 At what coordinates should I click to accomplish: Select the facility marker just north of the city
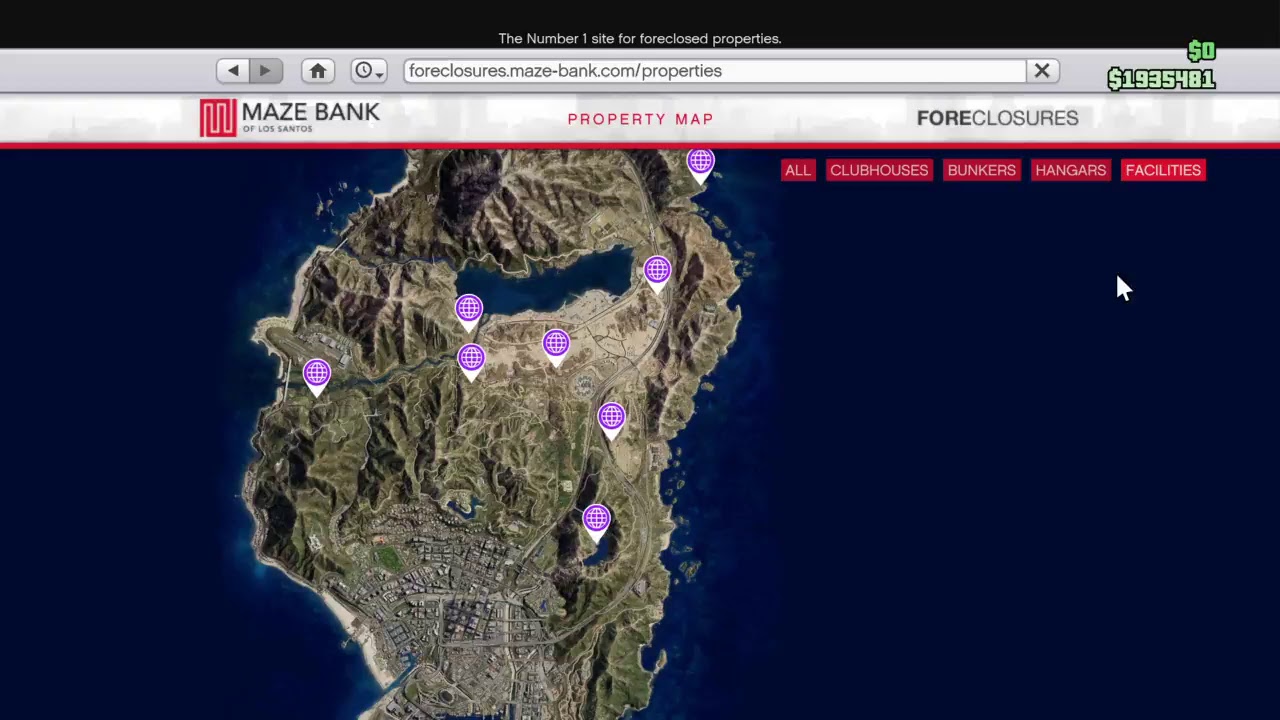(596, 523)
